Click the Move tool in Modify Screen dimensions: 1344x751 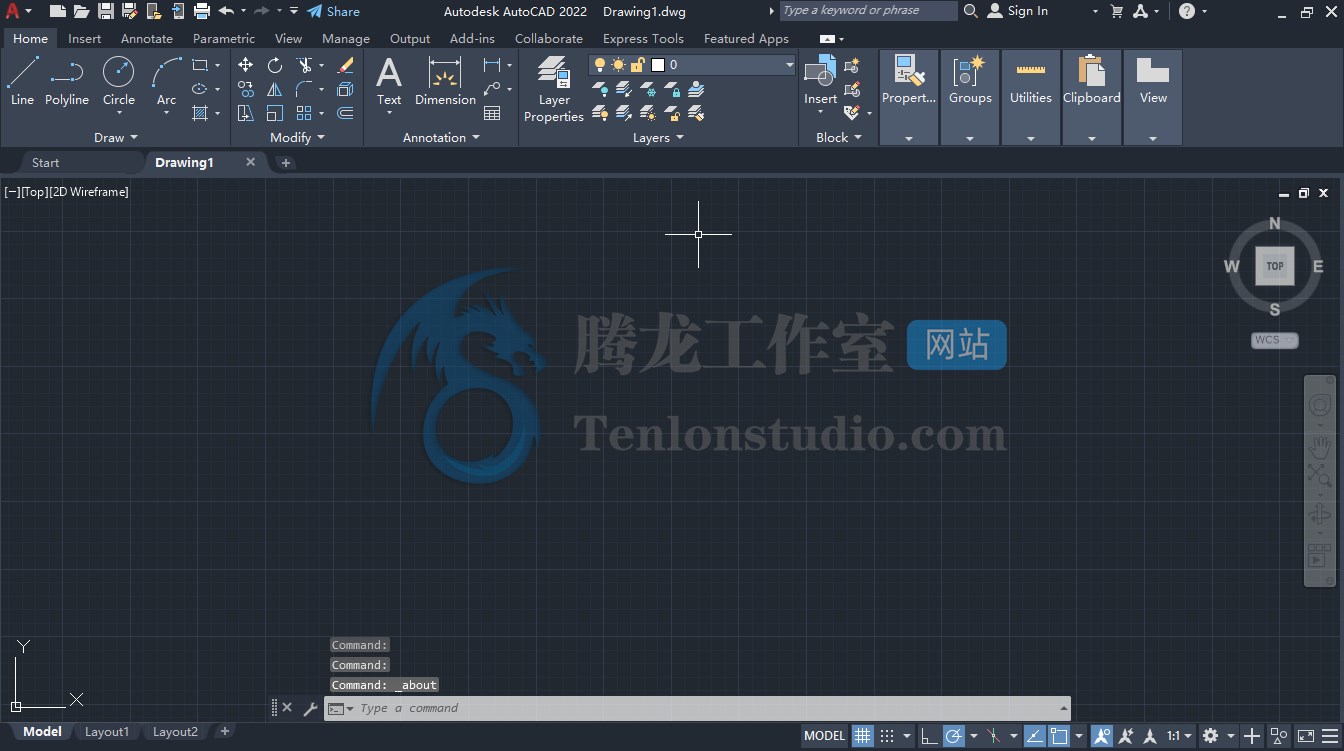[245, 65]
